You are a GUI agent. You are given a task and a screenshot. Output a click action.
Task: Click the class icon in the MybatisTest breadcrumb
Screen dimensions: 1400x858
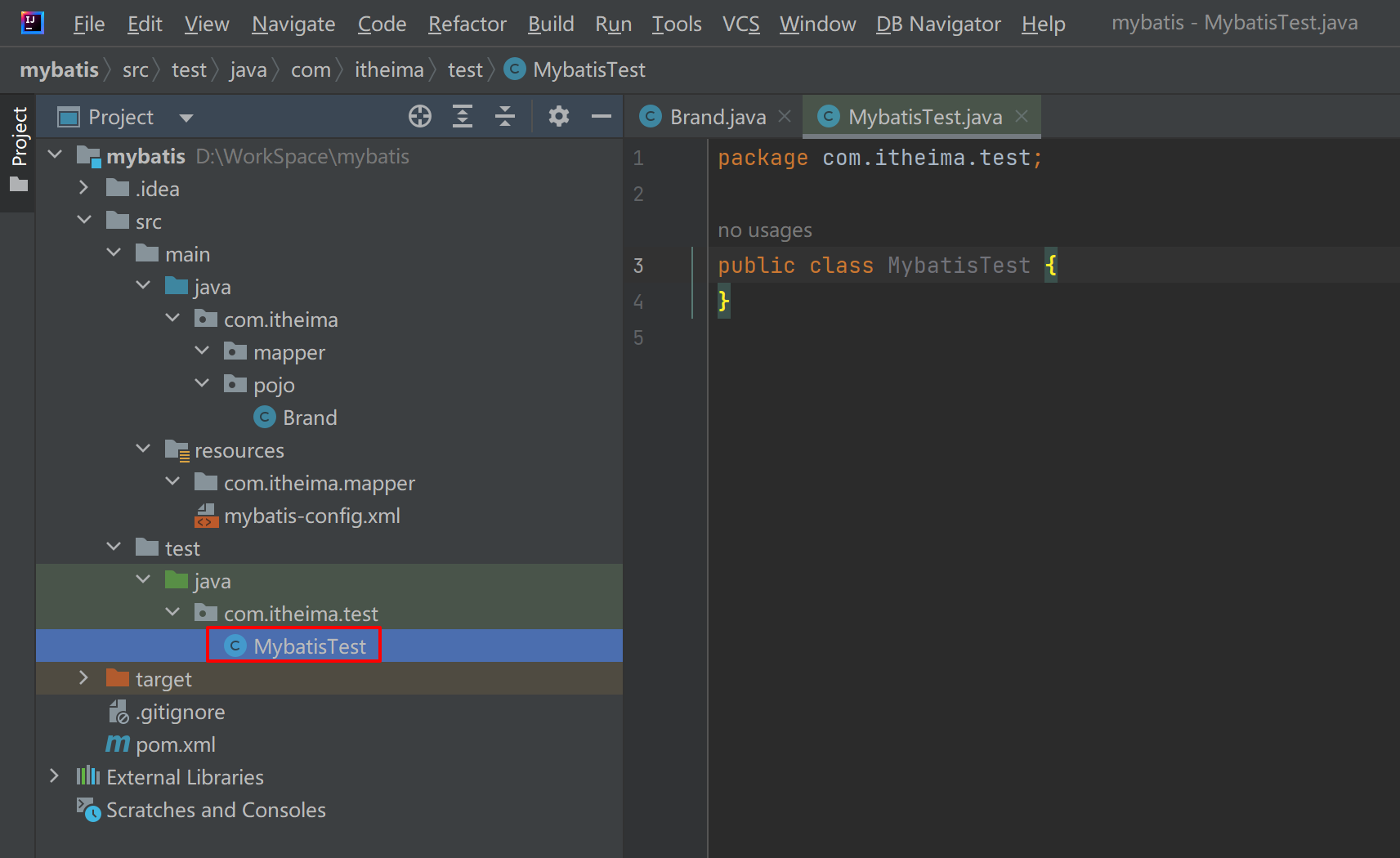(x=515, y=69)
